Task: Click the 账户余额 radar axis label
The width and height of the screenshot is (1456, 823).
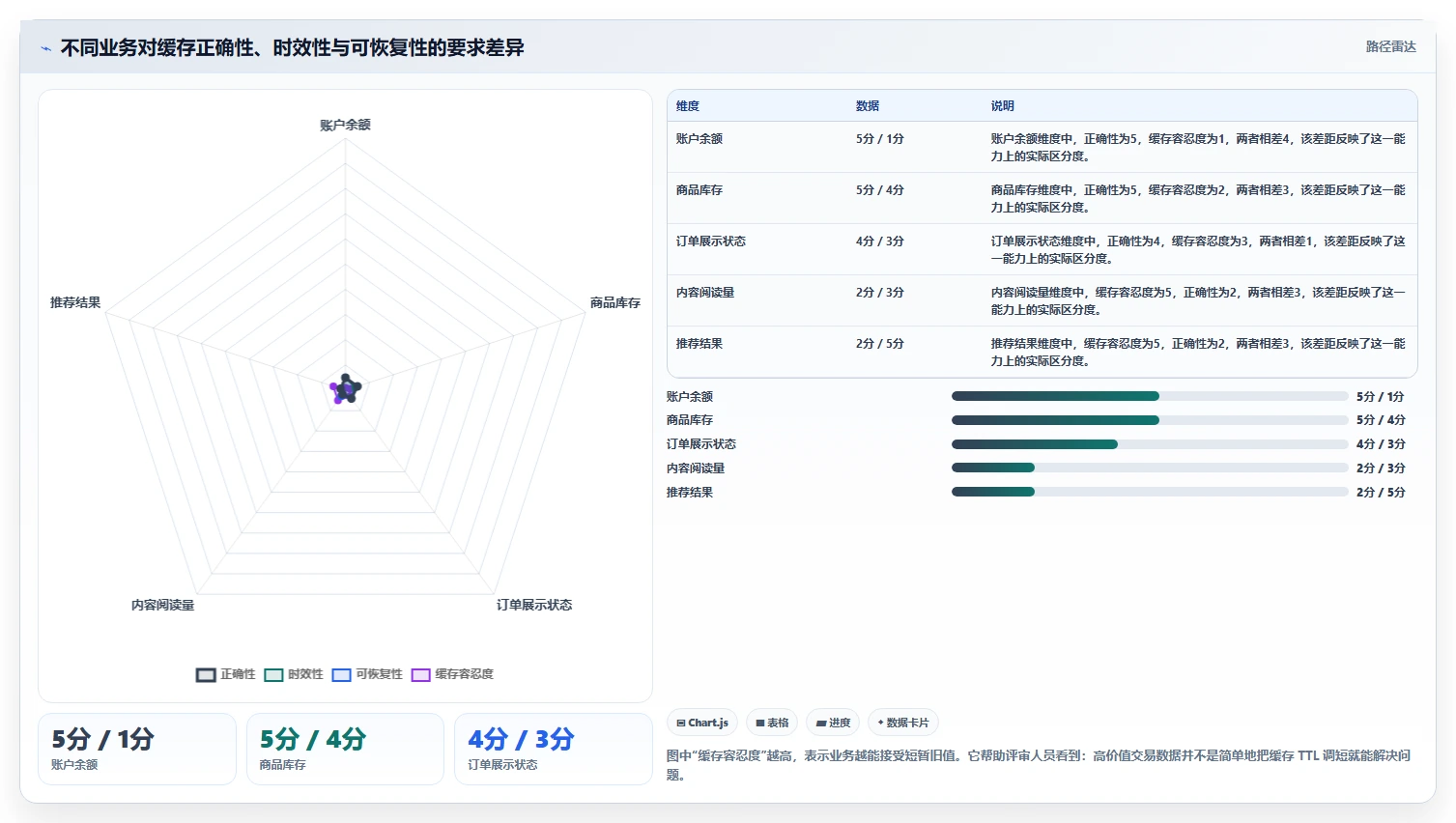Action: click(345, 125)
